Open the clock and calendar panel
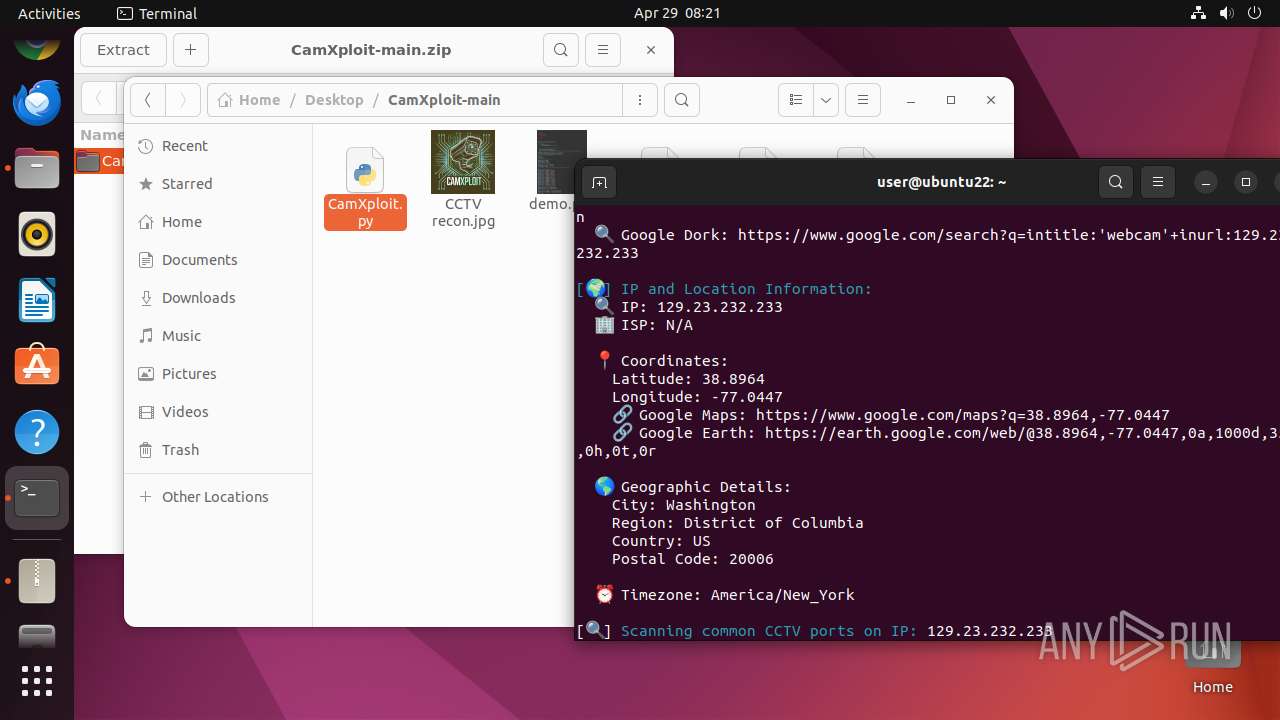 pyautogui.click(x=677, y=14)
